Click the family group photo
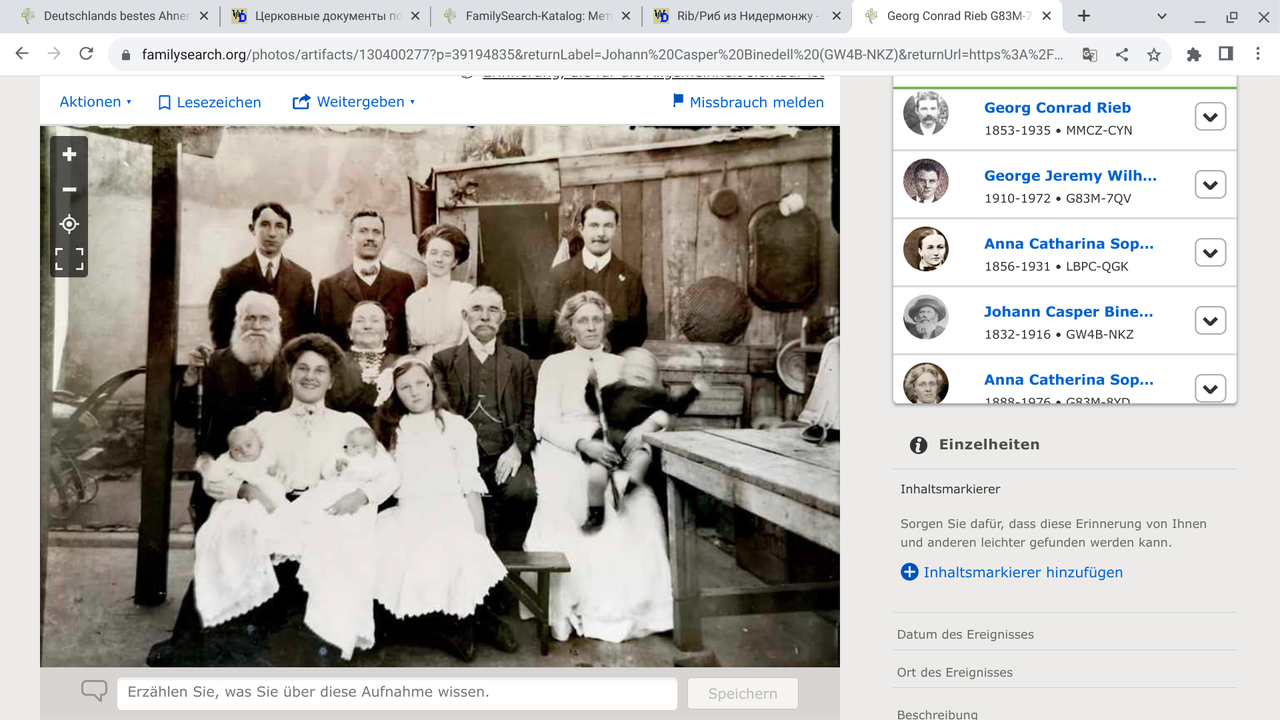 tap(440, 396)
